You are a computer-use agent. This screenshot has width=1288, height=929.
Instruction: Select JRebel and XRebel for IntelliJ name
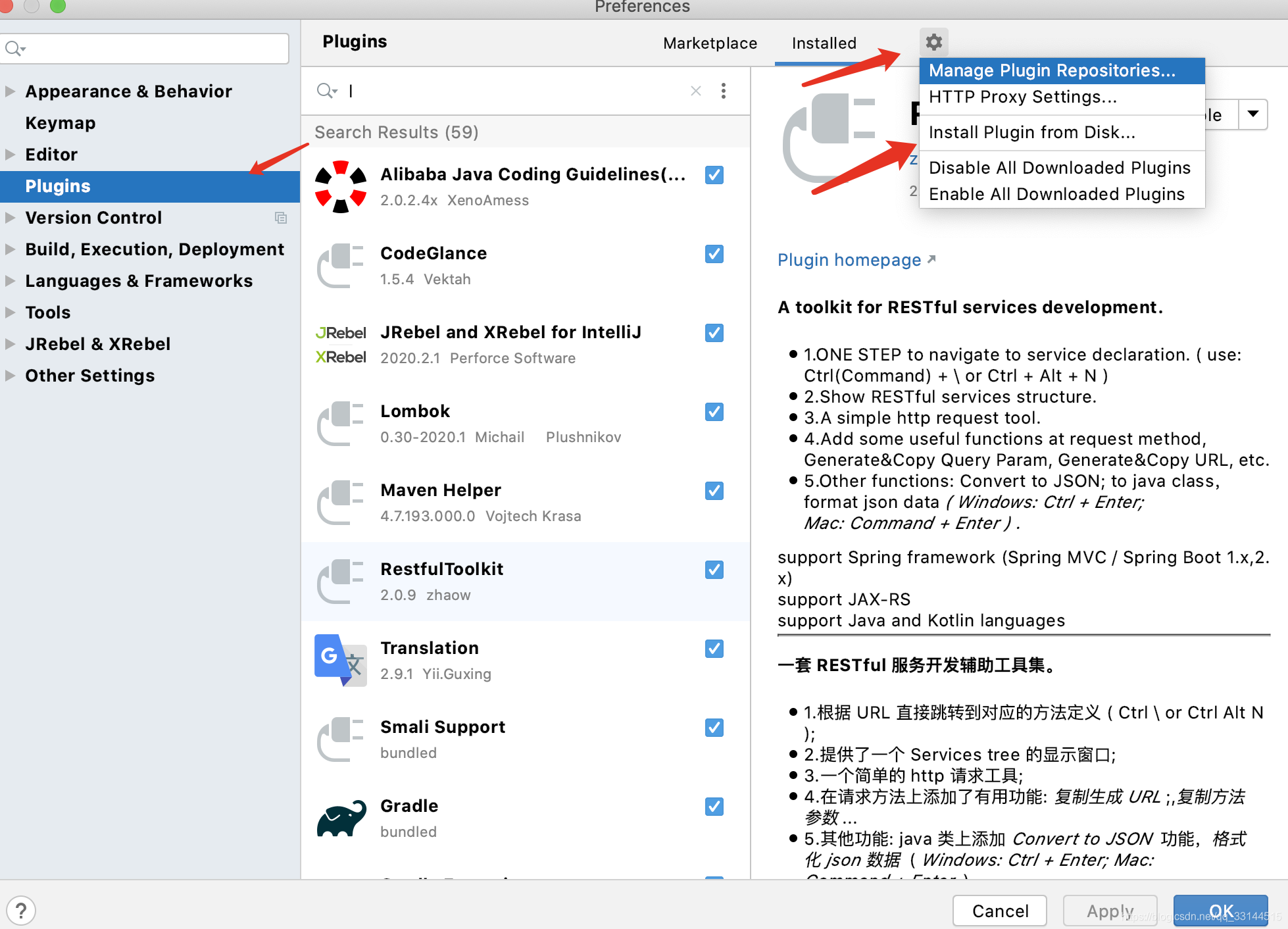pos(510,332)
